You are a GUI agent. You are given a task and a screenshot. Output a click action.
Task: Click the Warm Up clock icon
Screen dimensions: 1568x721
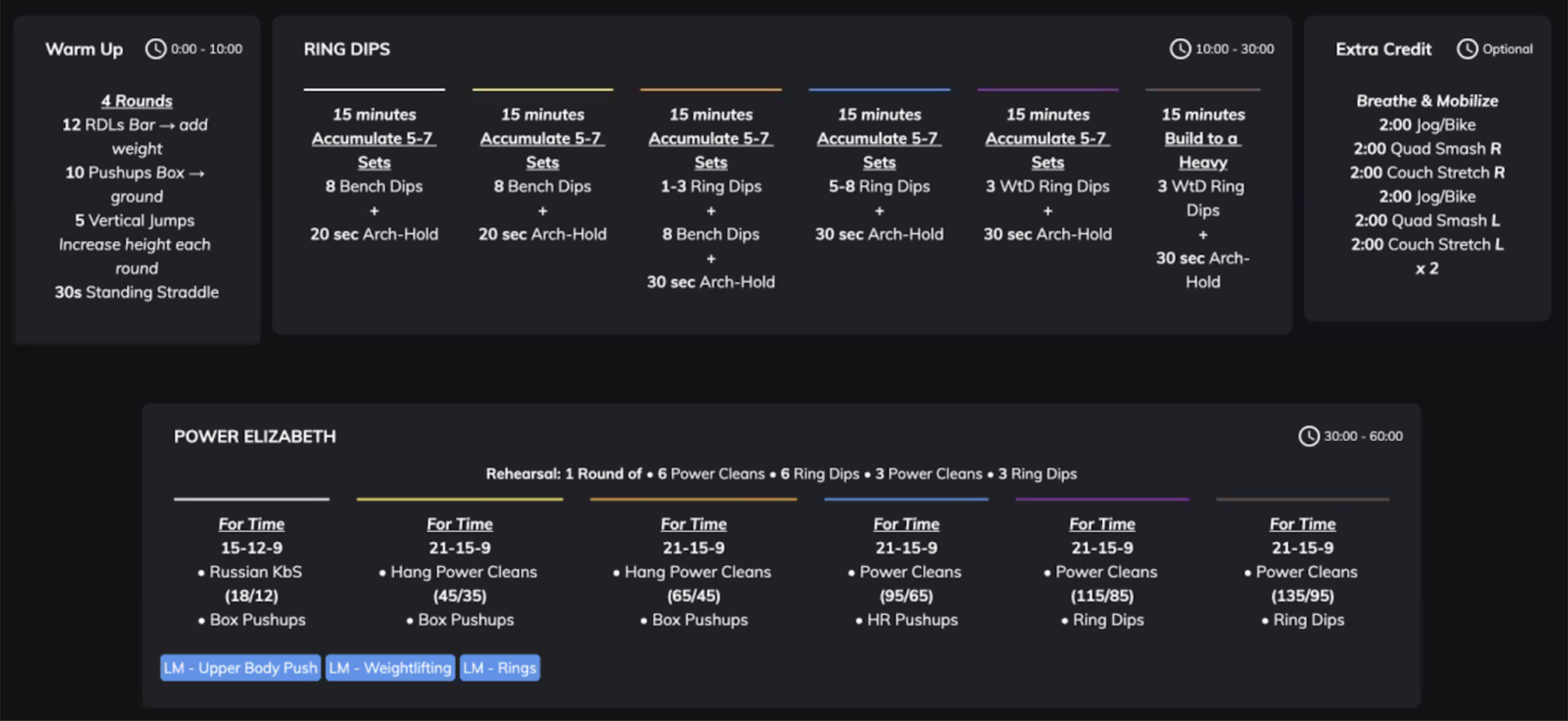155,49
